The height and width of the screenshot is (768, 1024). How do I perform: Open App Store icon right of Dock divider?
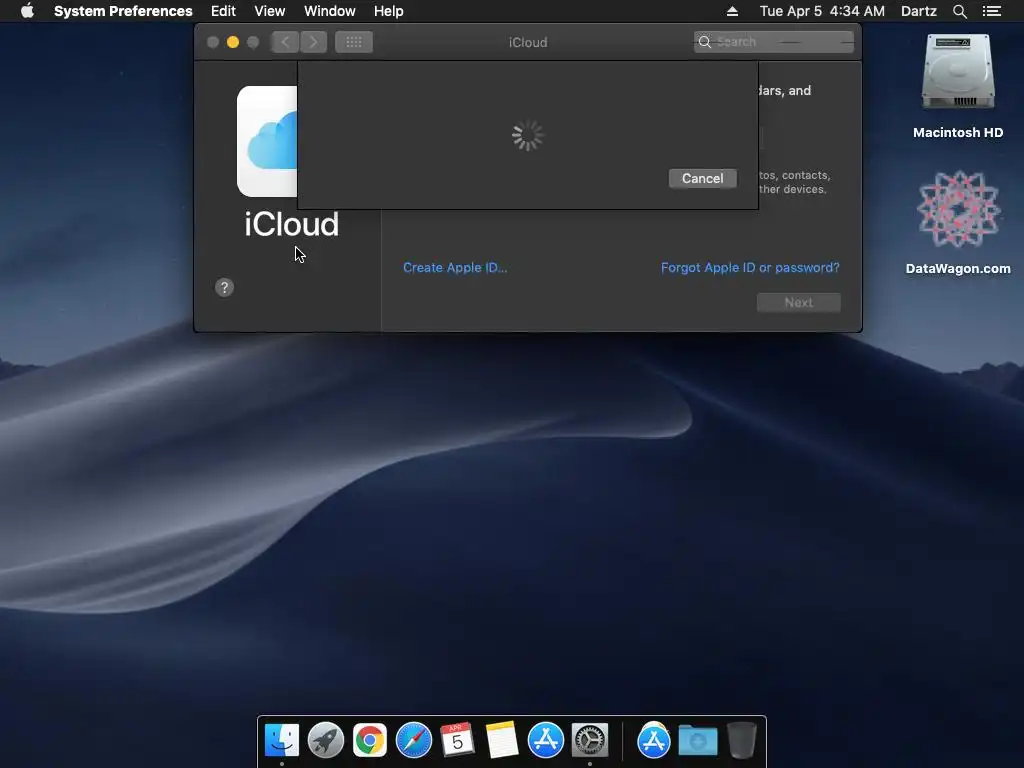point(654,740)
